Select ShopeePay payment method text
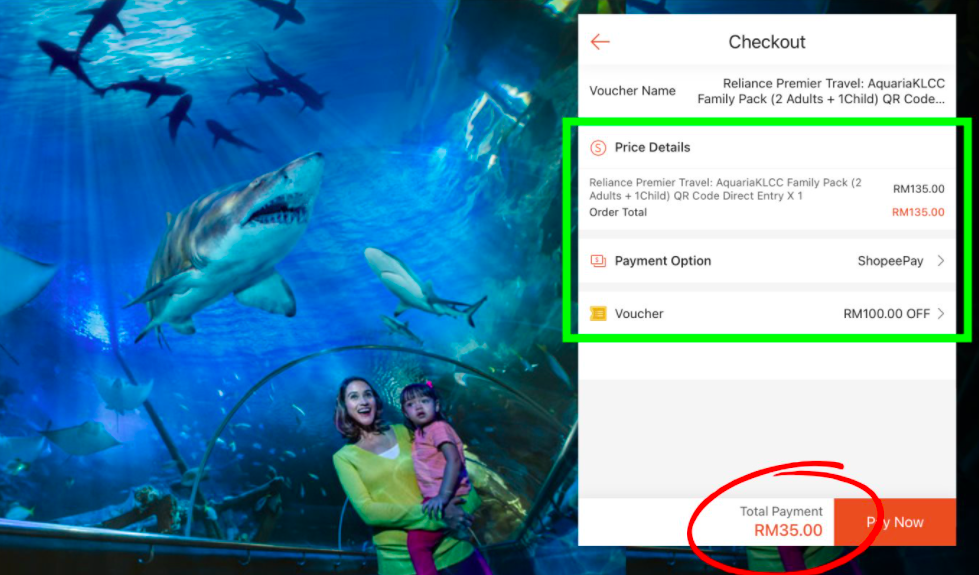Screen dimensions: 979x575 click(890, 261)
